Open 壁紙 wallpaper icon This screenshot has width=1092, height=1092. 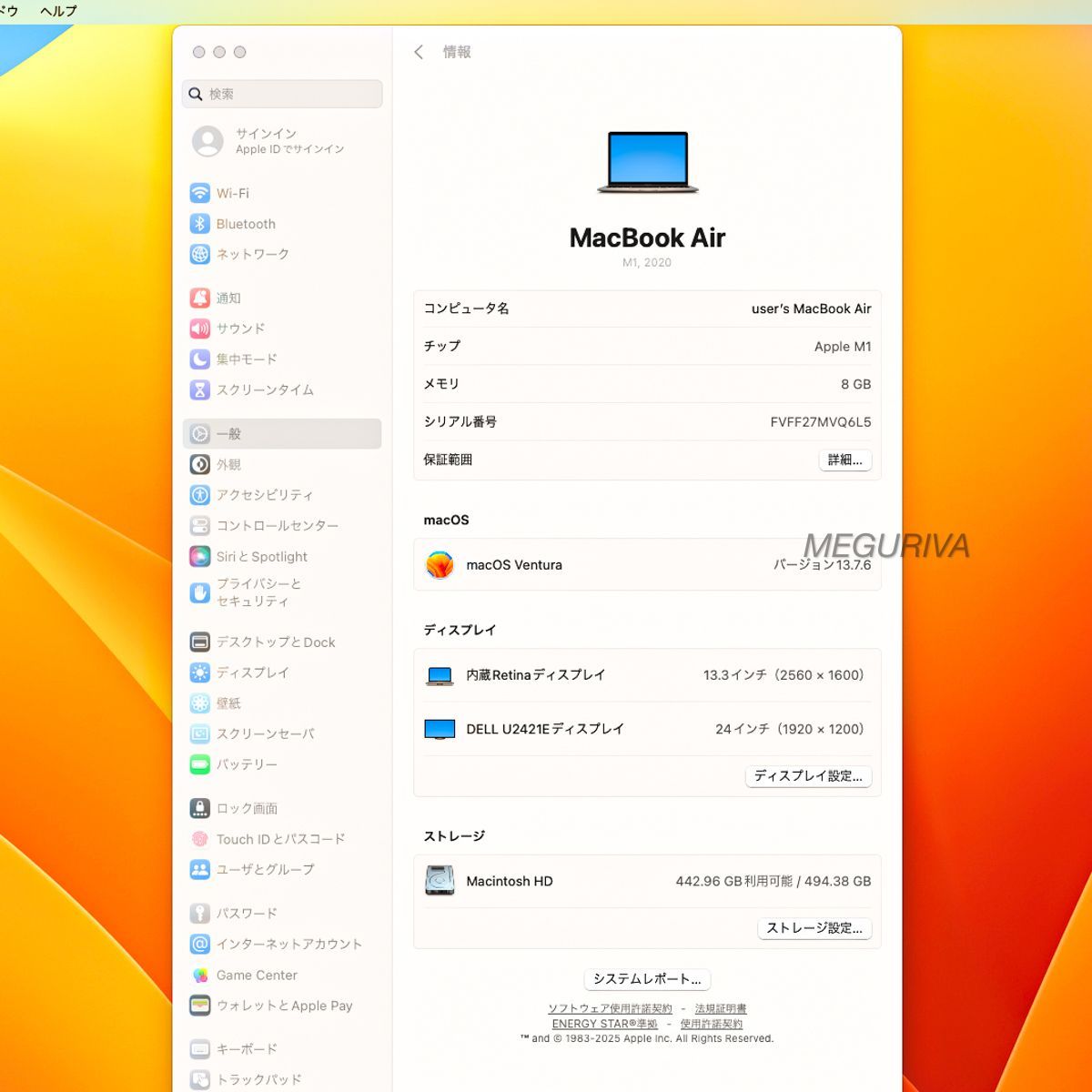(x=199, y=703)
